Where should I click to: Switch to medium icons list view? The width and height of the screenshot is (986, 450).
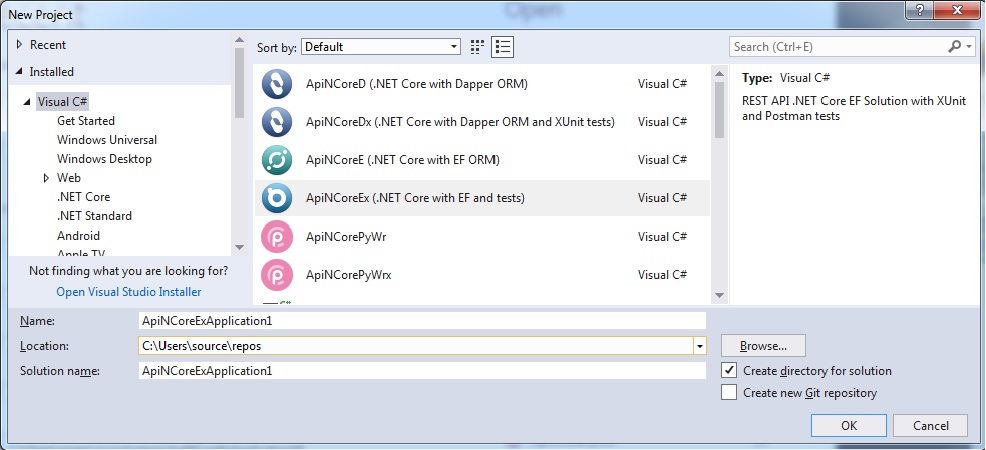(502, 47)
